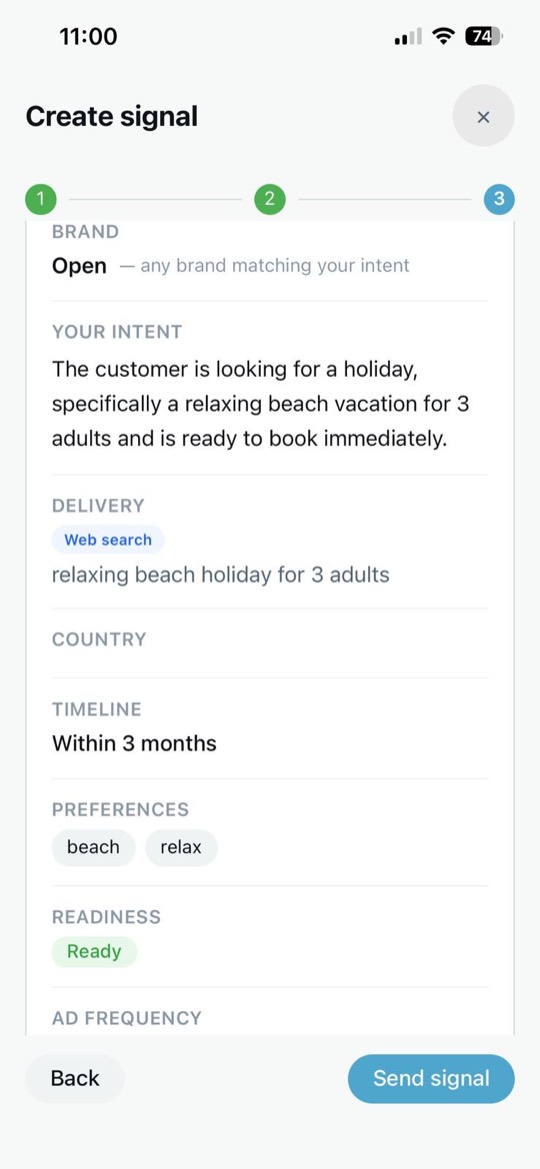The image size is (540, 1169).
Task: Open the Brand section set to Open
Action: tap(269, 250)
